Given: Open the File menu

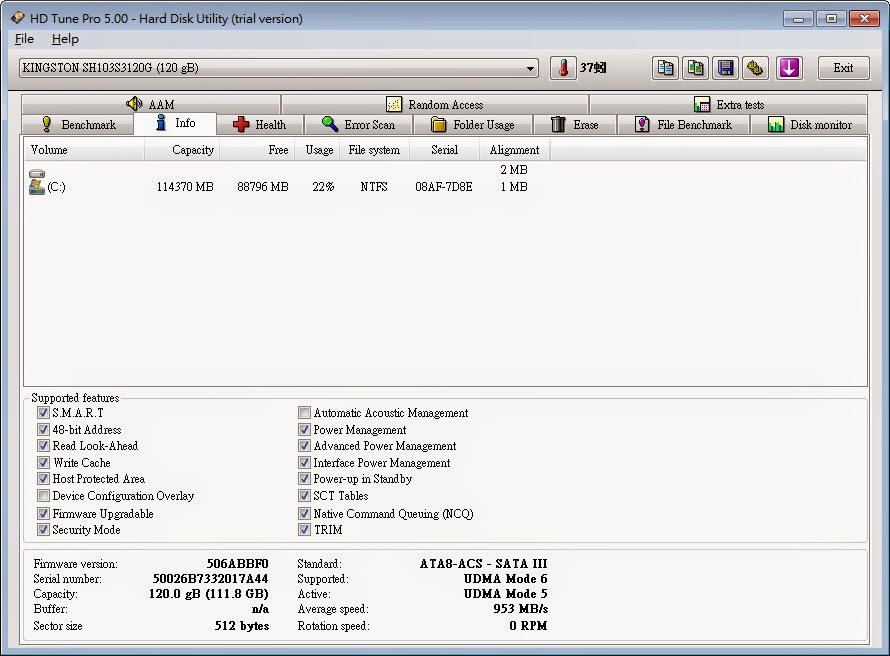Looking at the screenshot, I should pyautogui.click(x=24, y=39).
